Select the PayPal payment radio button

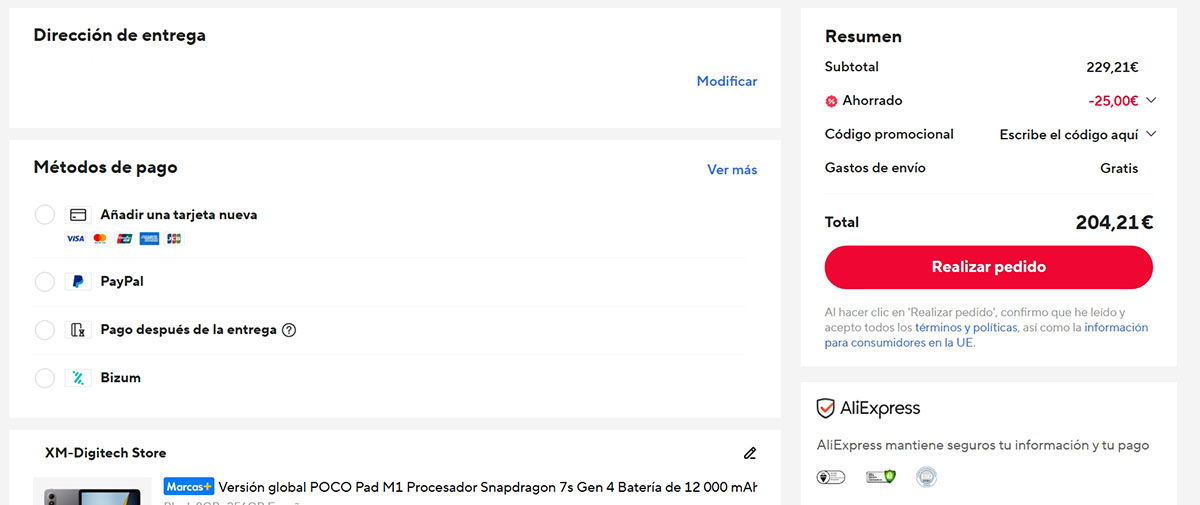point(44,282)
